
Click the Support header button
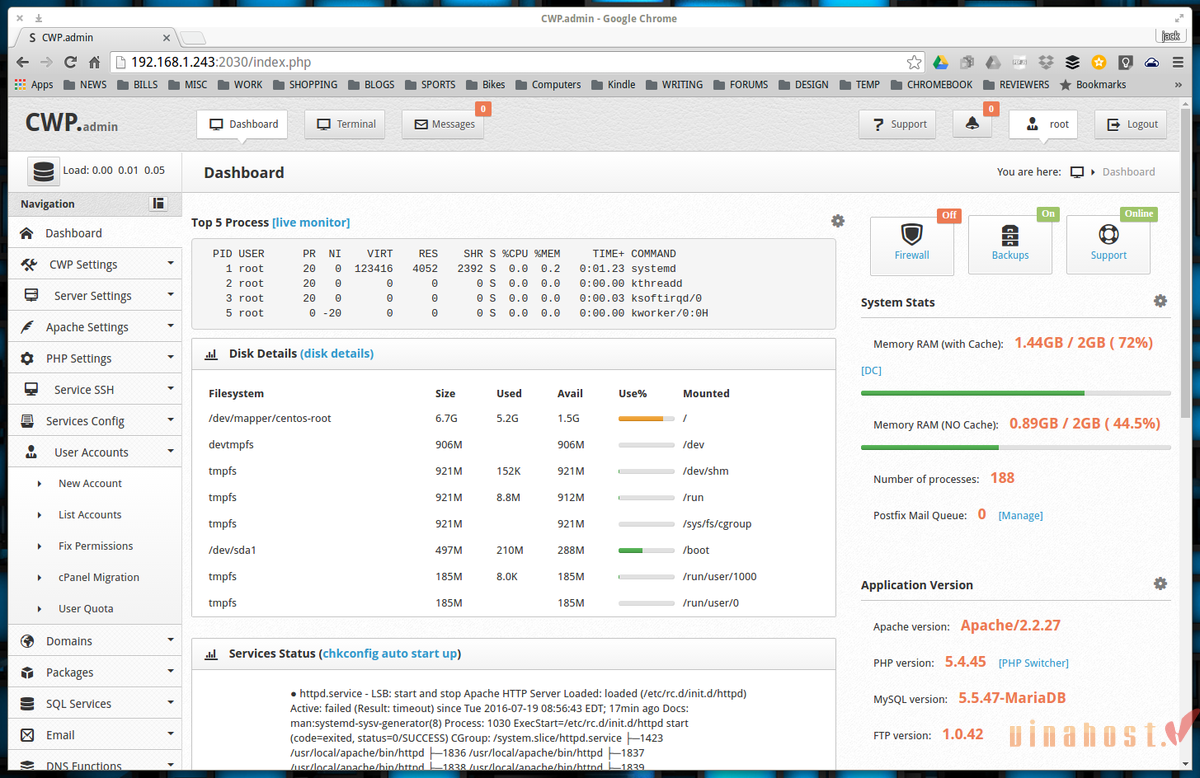click(x=898, y=125)
